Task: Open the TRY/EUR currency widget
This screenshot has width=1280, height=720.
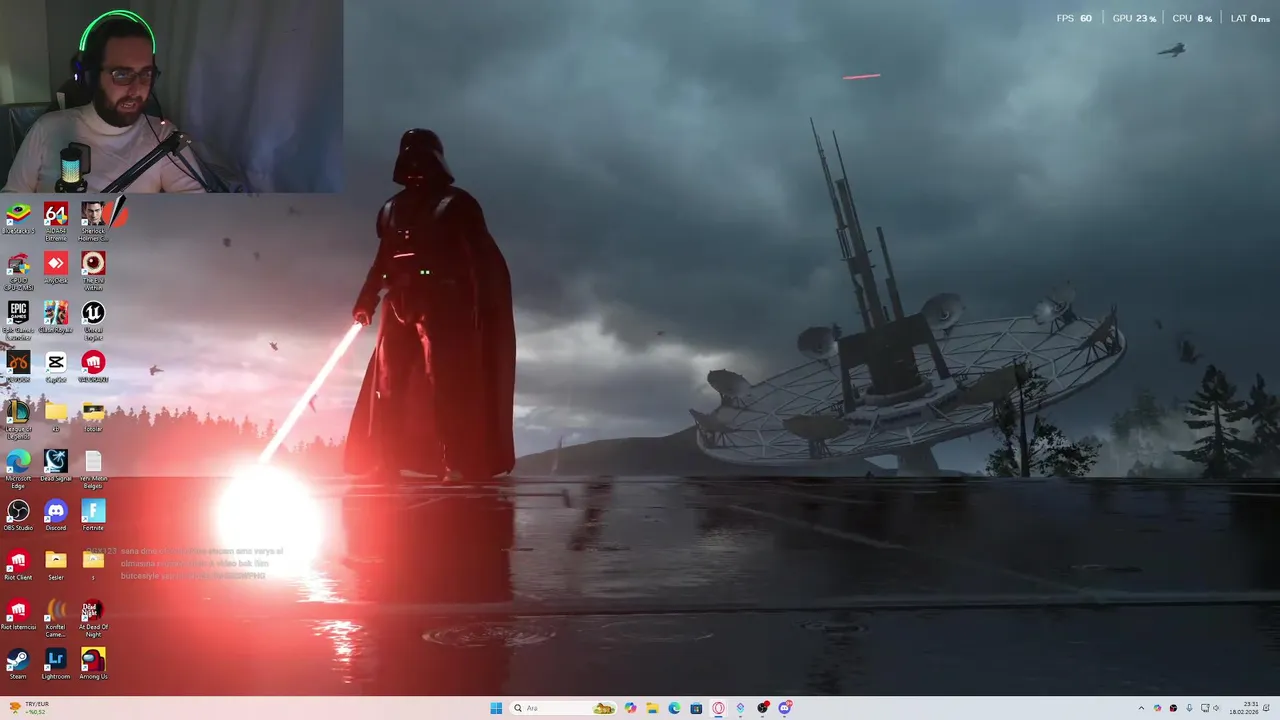Action: click(28, 708)
